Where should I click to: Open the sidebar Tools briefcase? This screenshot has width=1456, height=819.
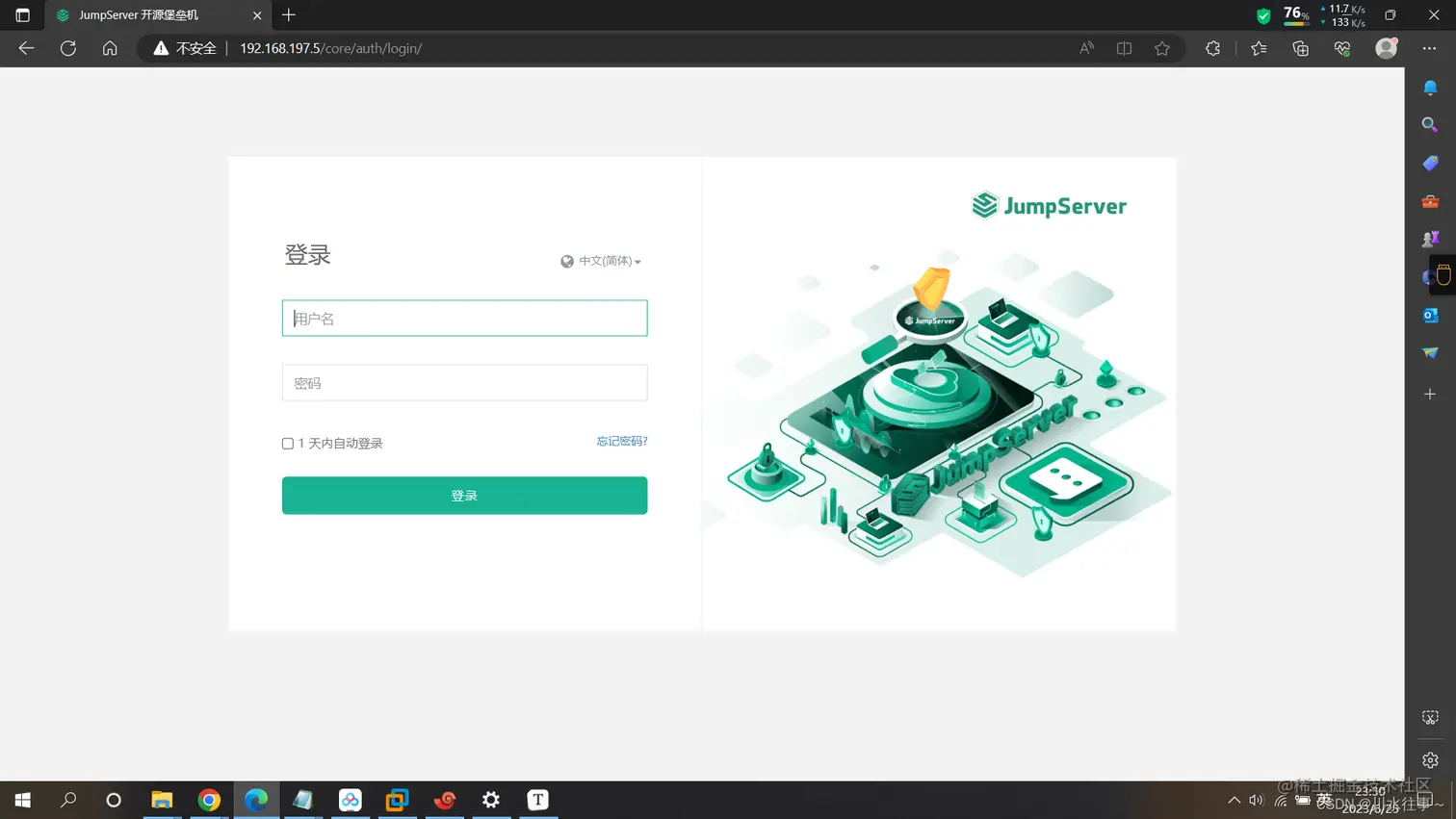(x=1430, y=201)
